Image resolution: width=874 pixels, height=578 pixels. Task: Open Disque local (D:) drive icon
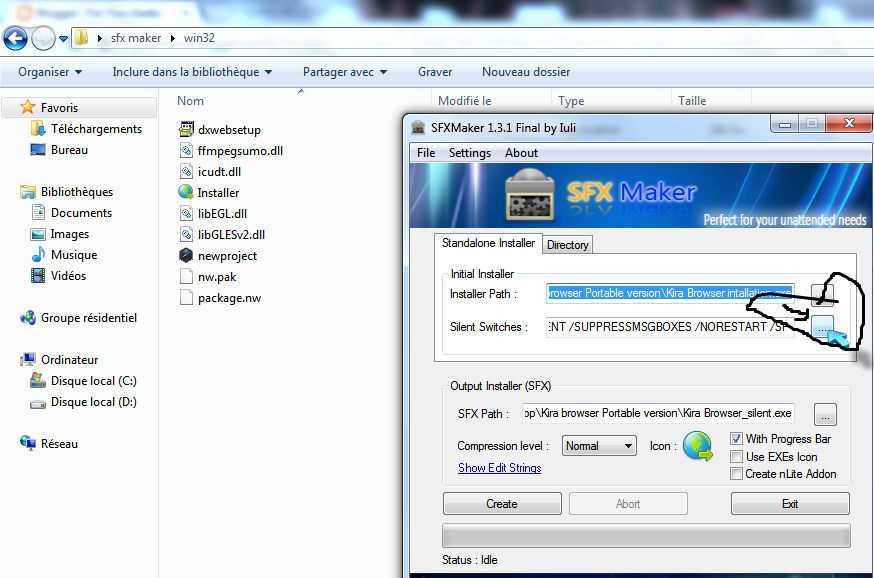coord(38,403)
